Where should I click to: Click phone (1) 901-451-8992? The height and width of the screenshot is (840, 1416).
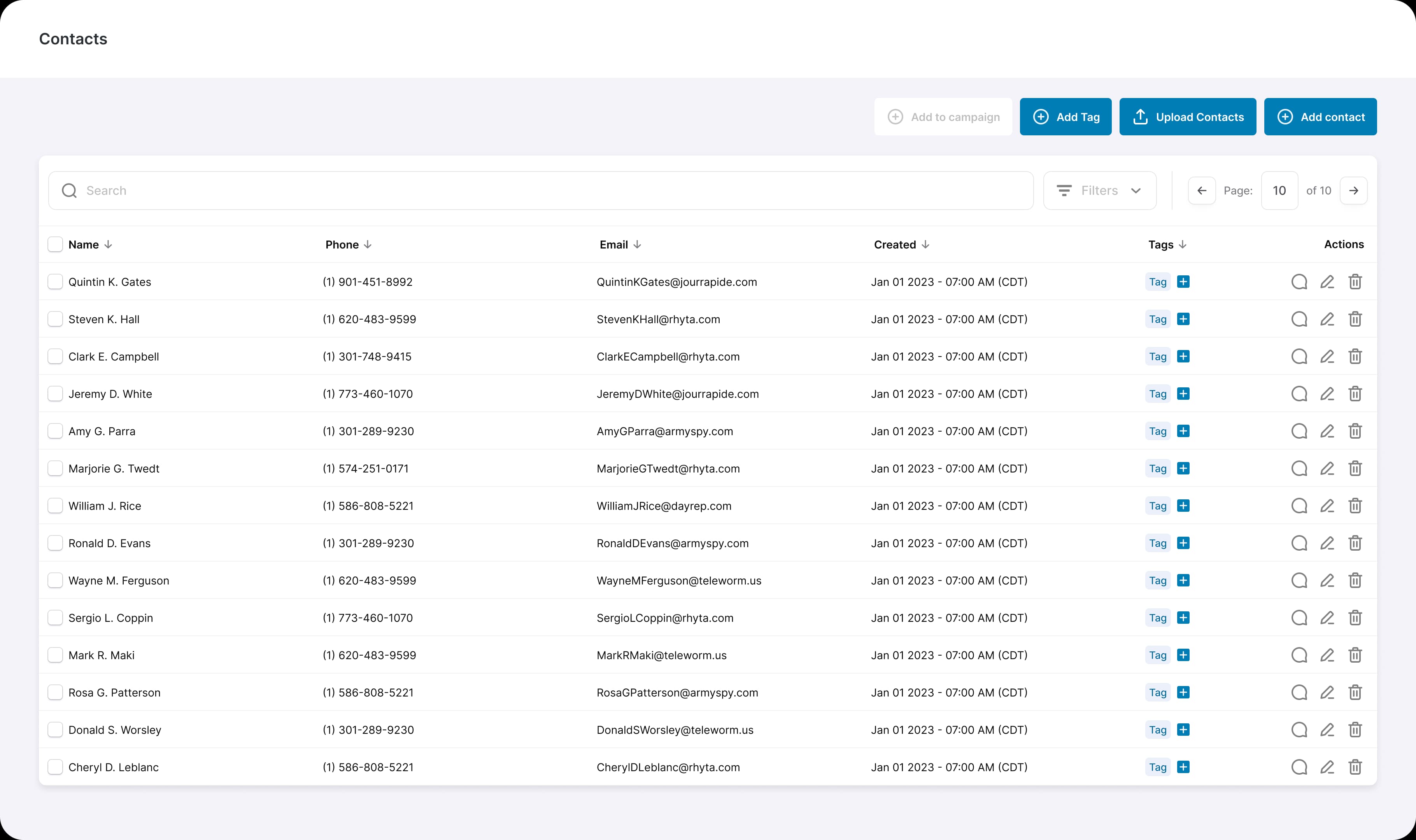point(368,282)
